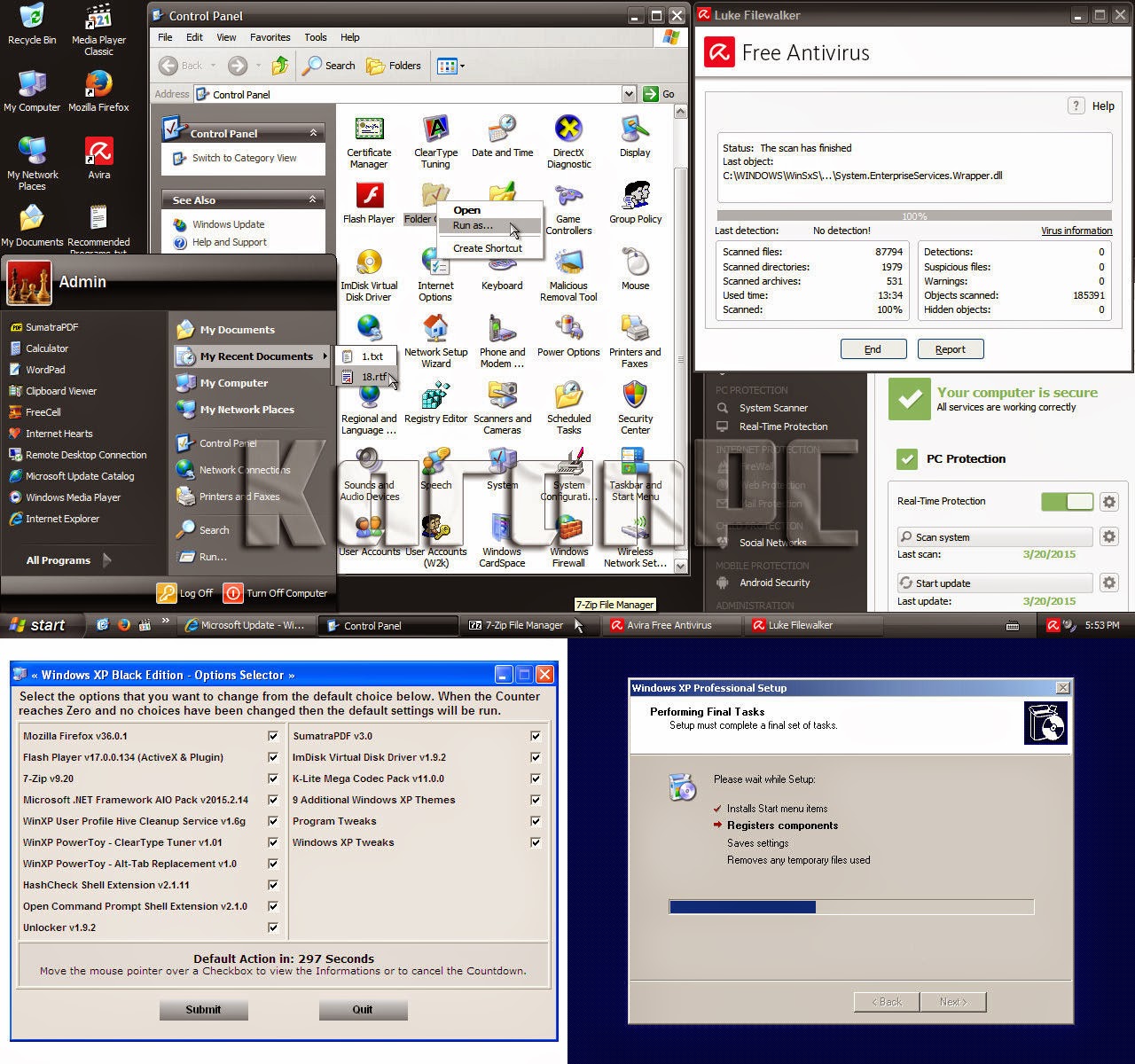Choose Run as... in context menu
Viewport: 1135px width, 1064px height.
click(x=489, y=226)
